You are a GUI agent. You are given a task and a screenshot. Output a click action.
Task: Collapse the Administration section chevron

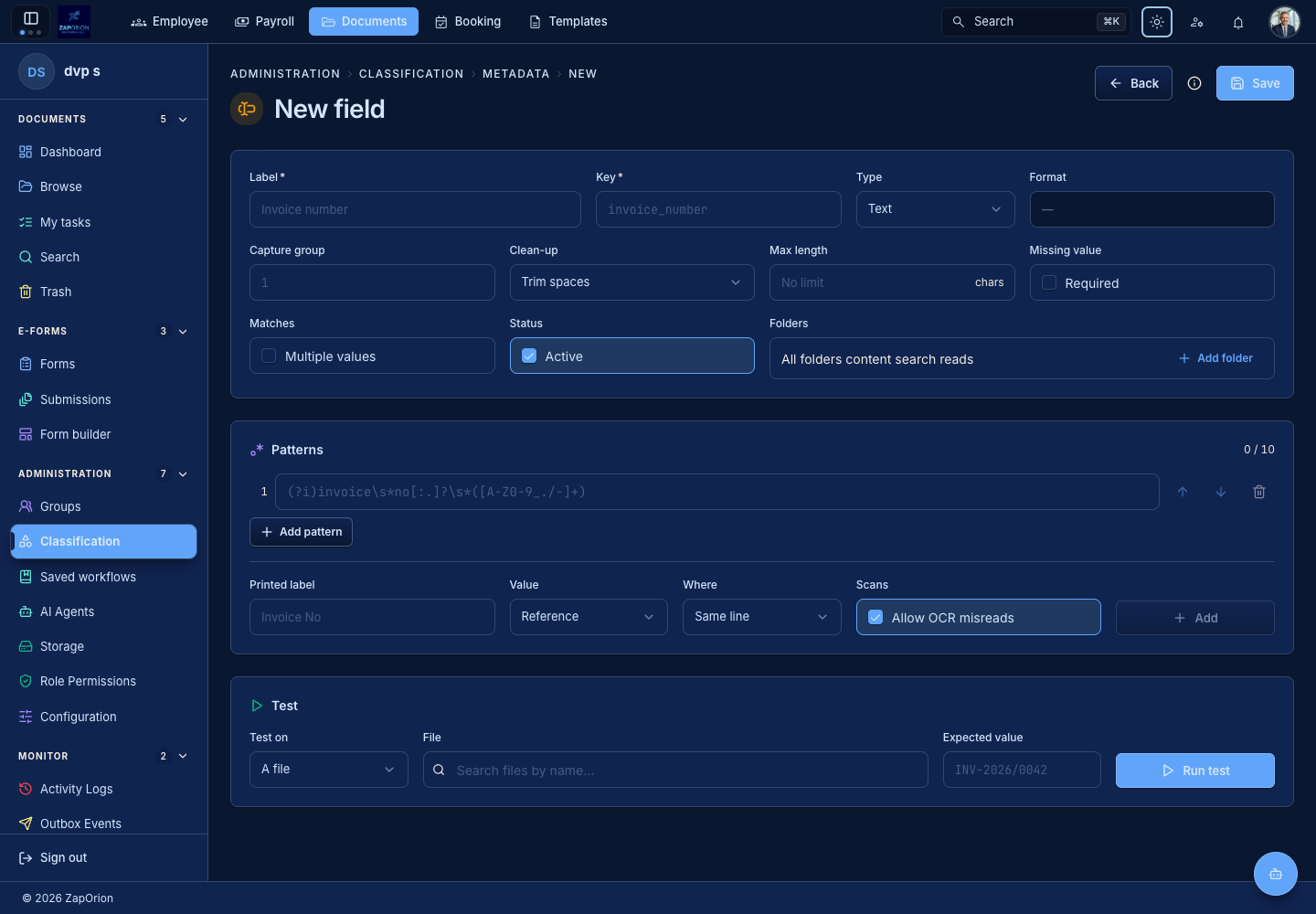pyautogui.click(x=183, y=474)
